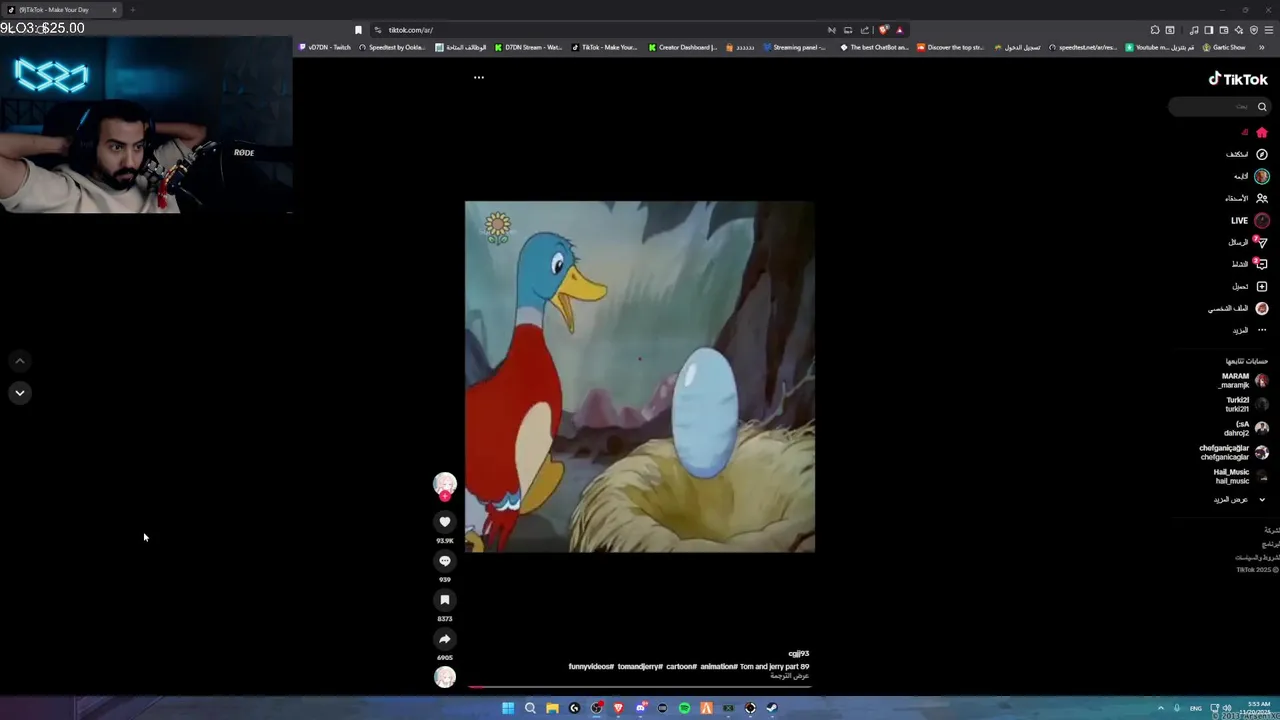This screenshot has height=720, width=1280.
Task: Open the Speedtest by Ookla bookmark
Action: click(392, 47)
